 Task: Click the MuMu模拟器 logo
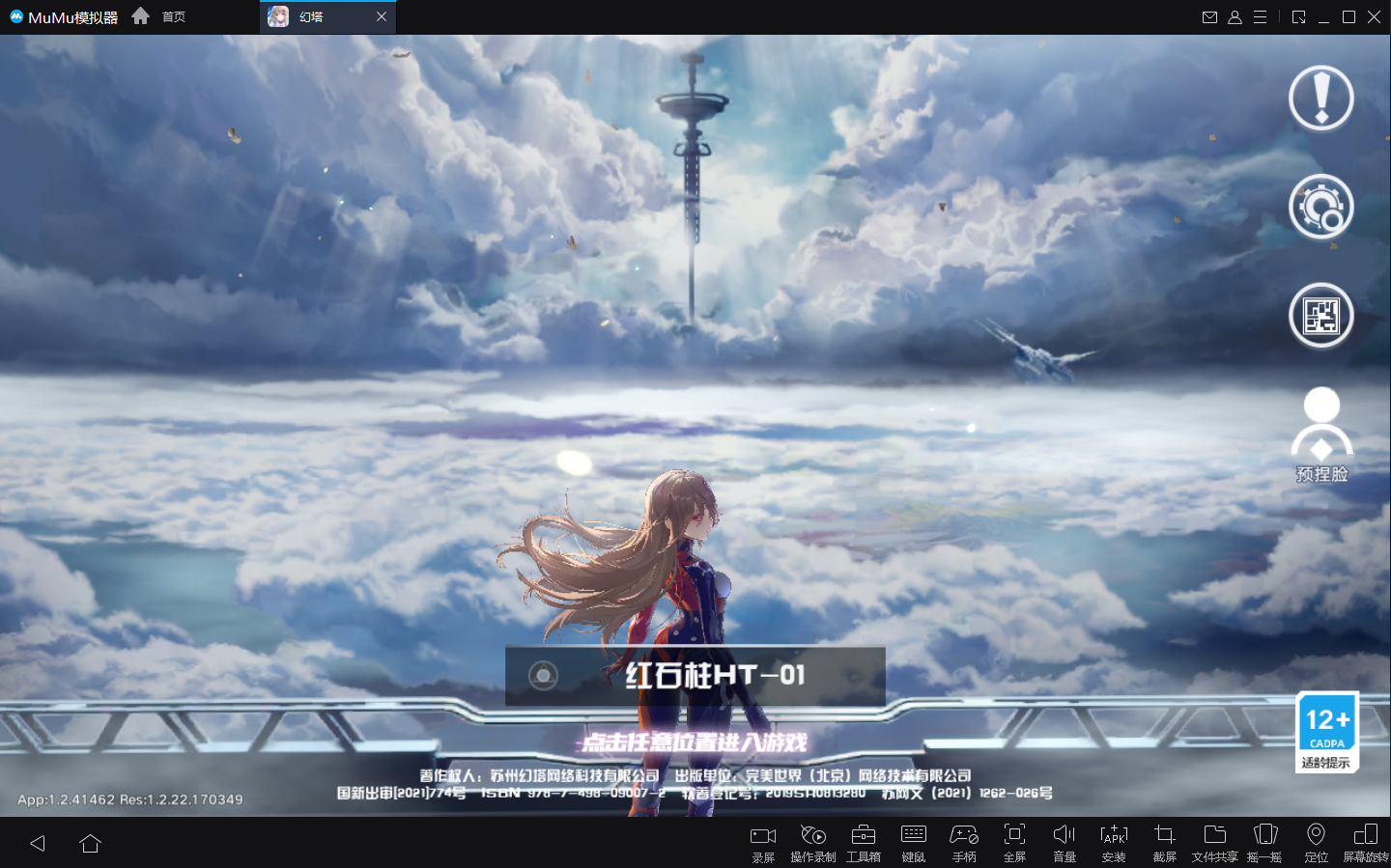coord(64,17)
